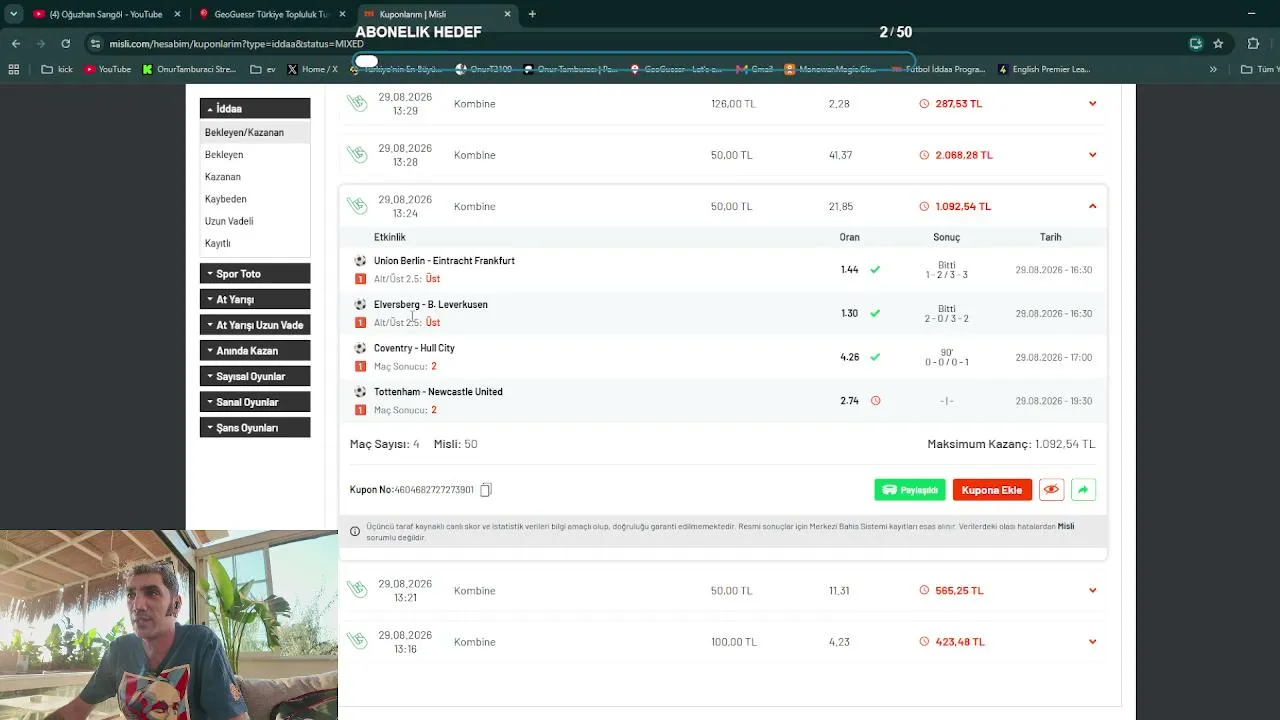Click the address bar URL field
This screenshot has height=720, width=1280.
640,44
